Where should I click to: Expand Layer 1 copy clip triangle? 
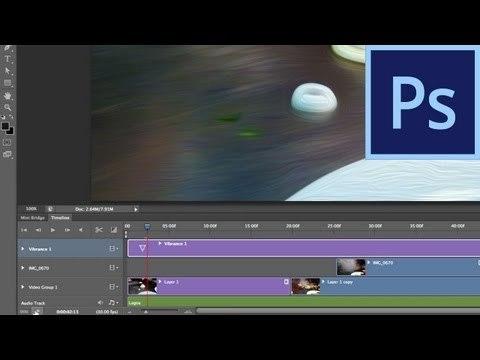pyautogui.click(x=323, y=282)
